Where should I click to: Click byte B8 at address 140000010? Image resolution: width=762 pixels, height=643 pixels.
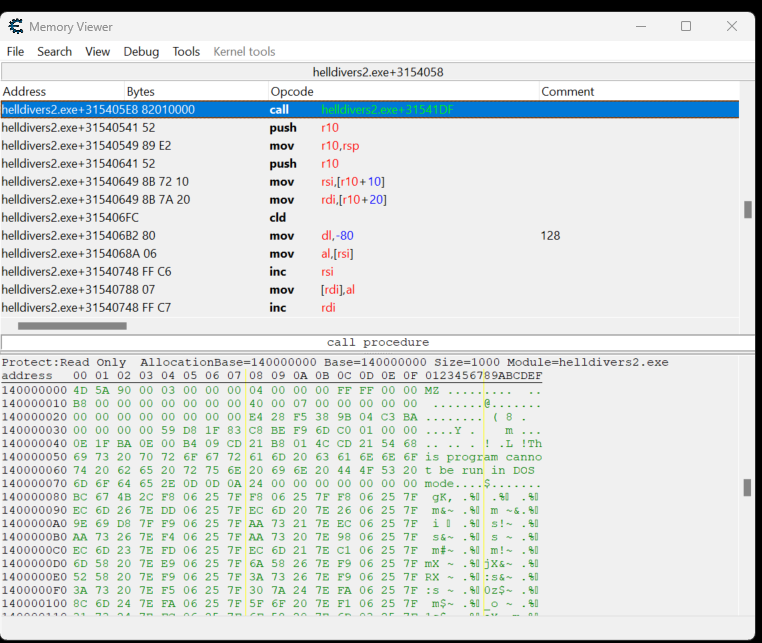point(80,404)
